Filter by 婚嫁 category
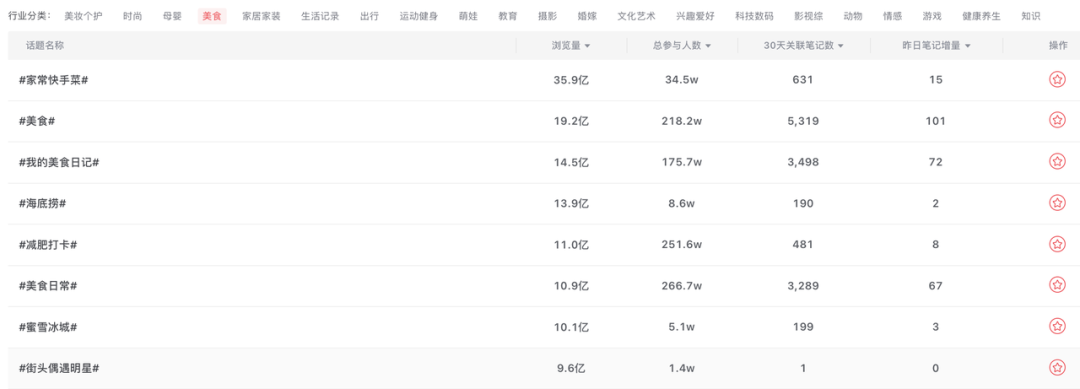 [588, 16]
